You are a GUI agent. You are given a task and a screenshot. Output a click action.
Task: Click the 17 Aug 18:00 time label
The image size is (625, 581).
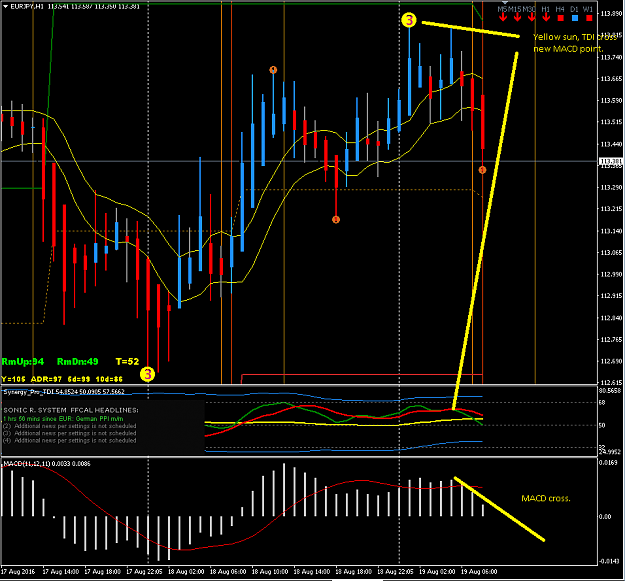102,572
